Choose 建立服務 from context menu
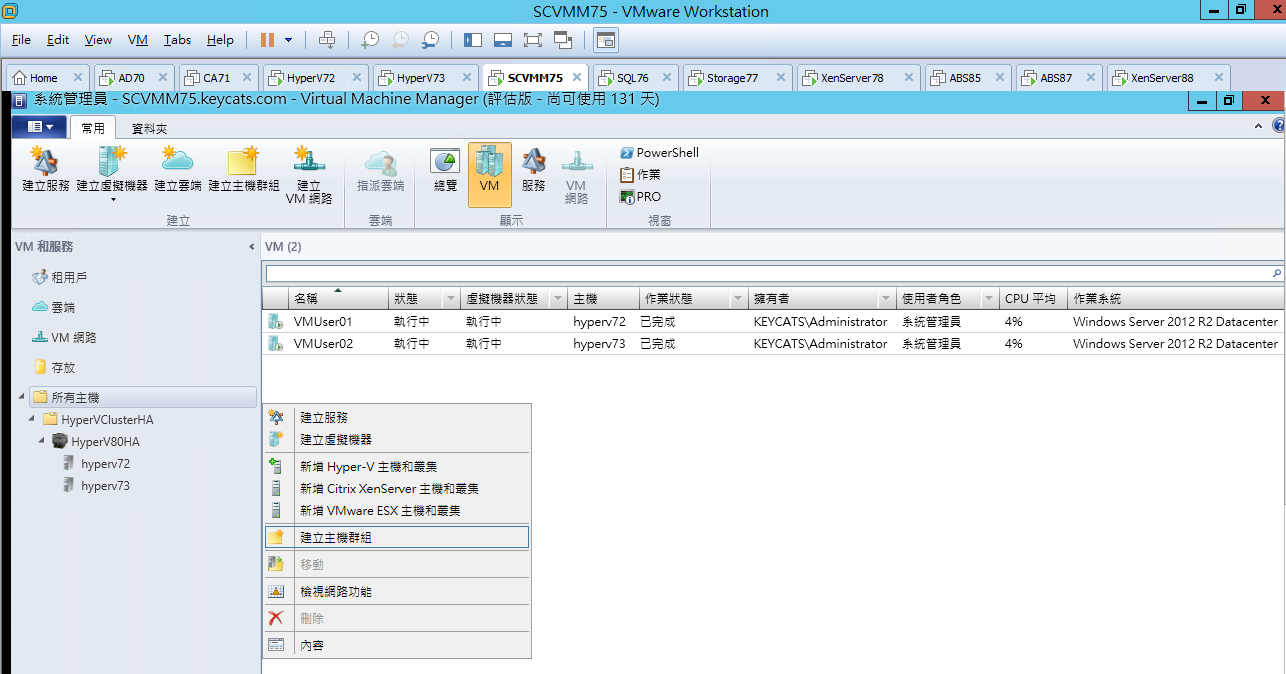The image size is (1286, 674). tap(397, 417)
